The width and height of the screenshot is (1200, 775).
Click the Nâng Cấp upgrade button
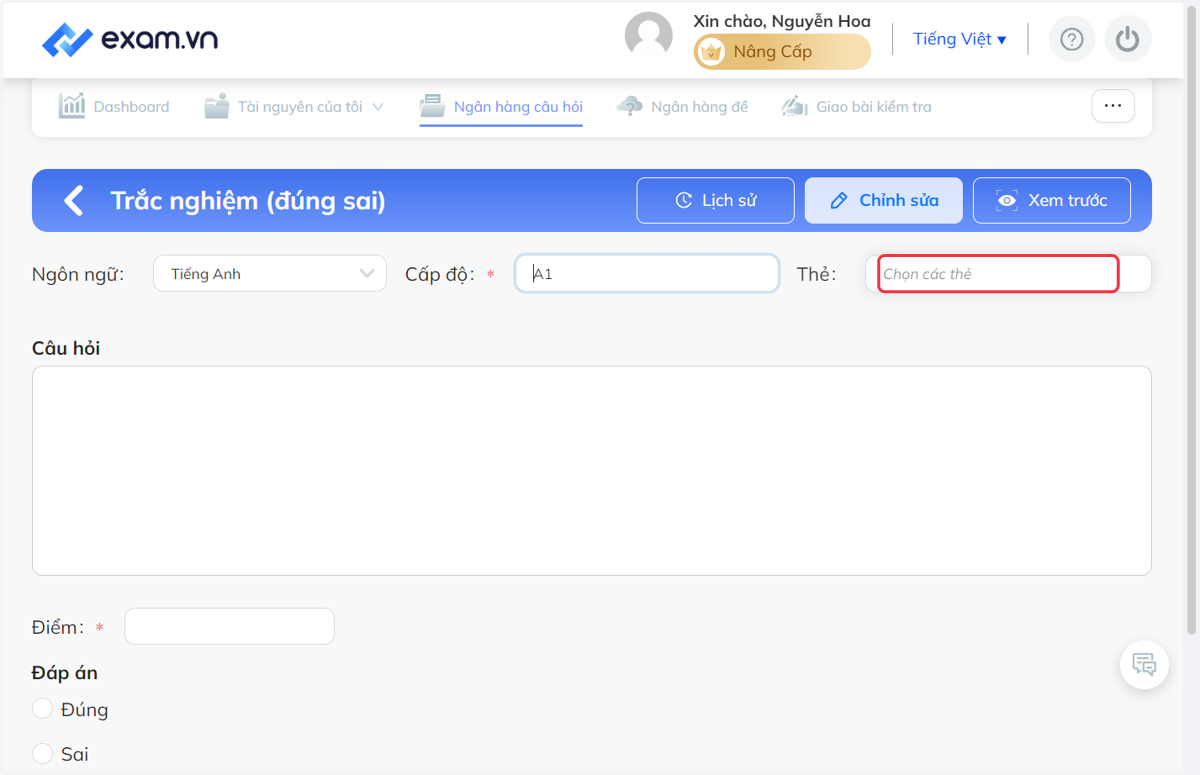[x=782, y=52]
